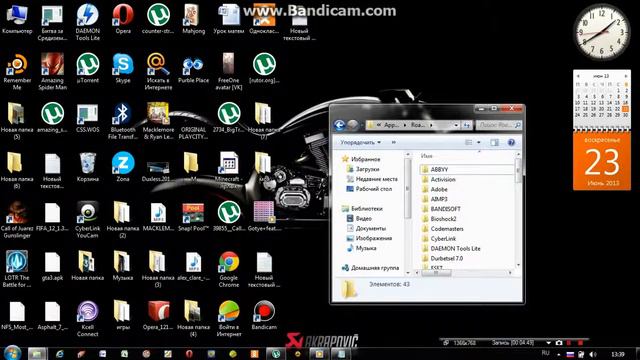Open Explorer help with question mark icon
The height and width of the screenshot is (360, 640).
tap(511, 142)
